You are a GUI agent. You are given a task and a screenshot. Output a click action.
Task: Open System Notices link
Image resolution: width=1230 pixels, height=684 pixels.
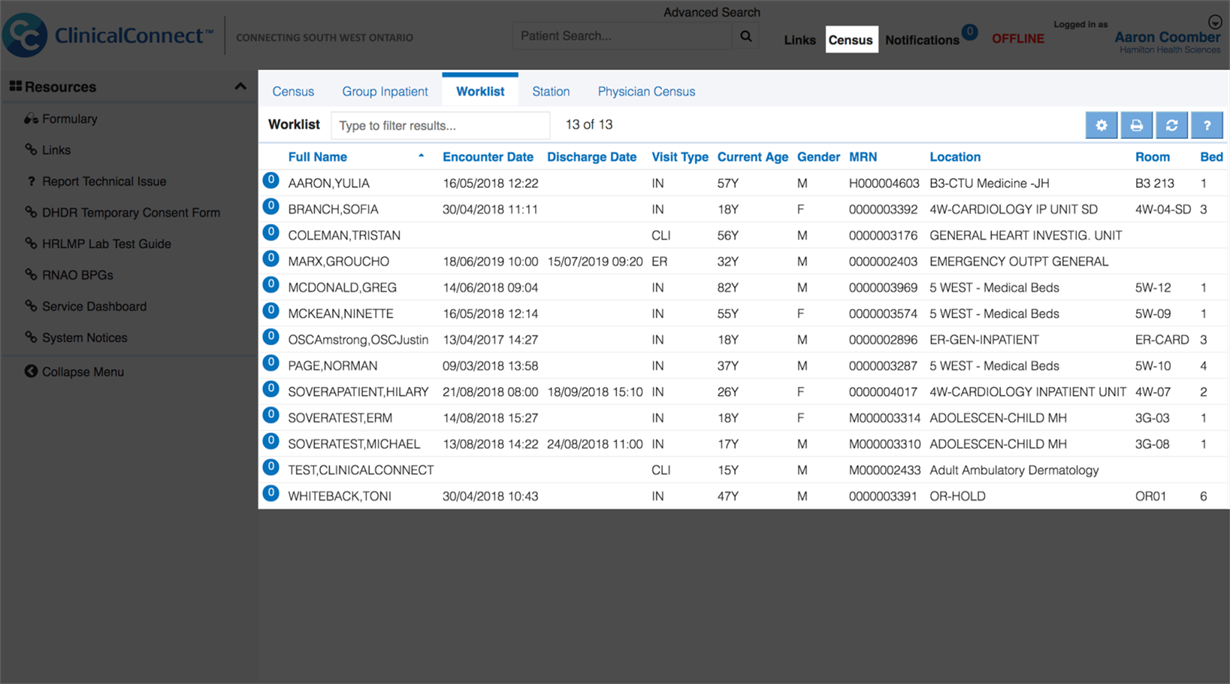(84, 338)
